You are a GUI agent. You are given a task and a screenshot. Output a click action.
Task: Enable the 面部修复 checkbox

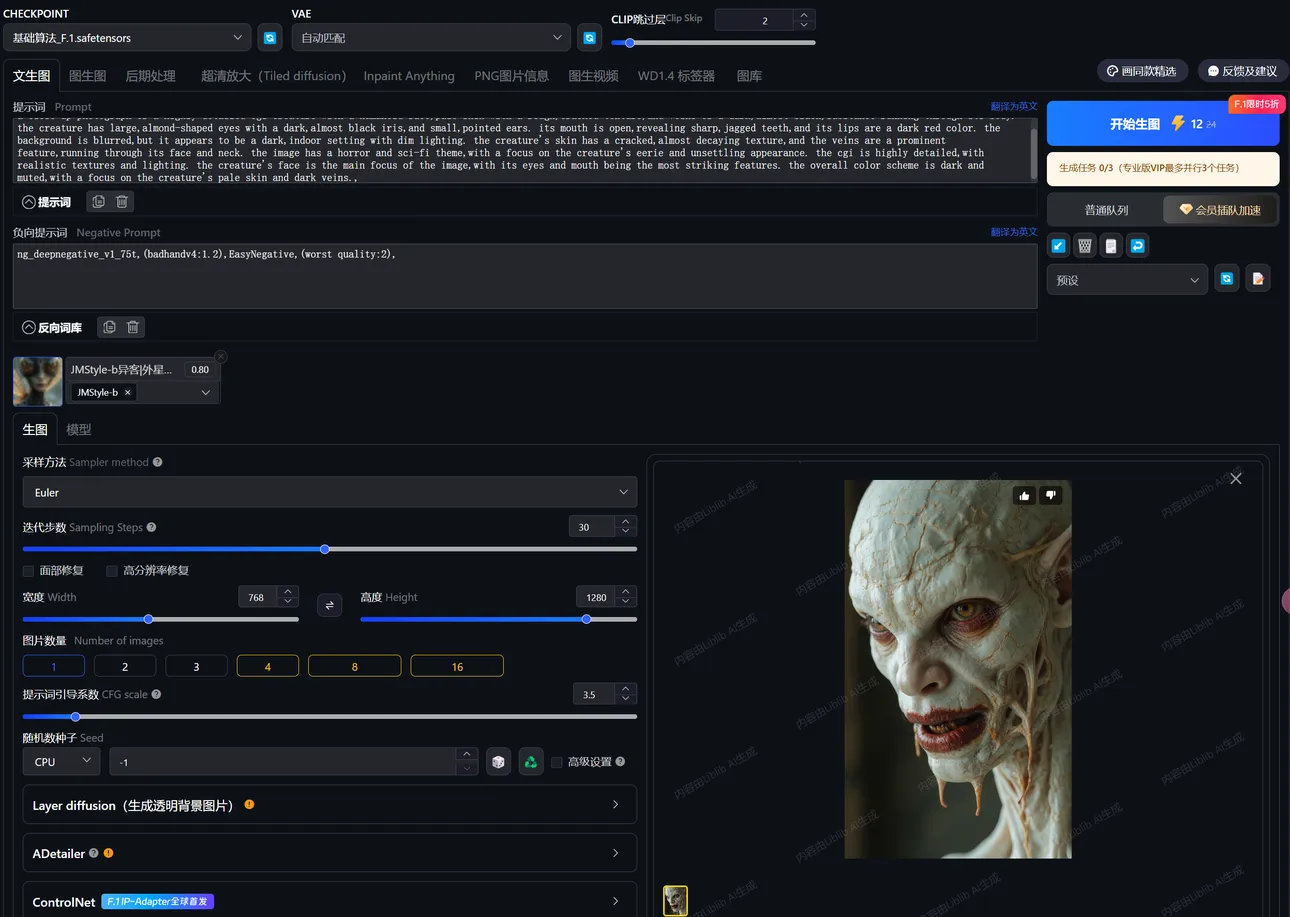29,570
